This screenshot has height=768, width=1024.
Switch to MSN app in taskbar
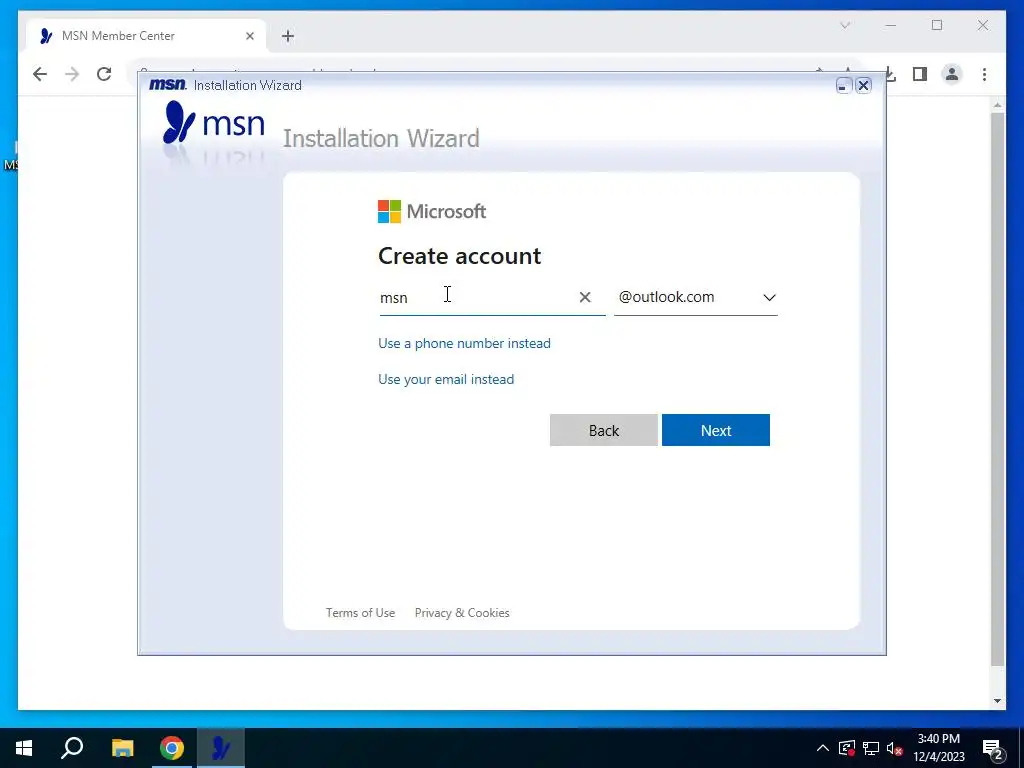221,748
